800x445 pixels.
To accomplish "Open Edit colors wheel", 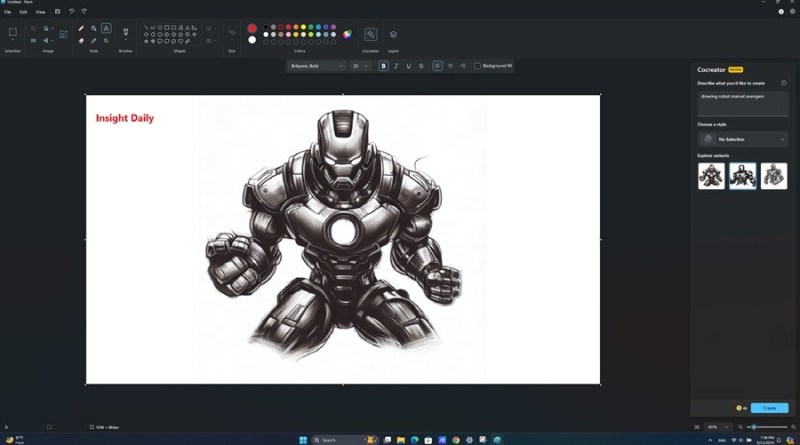I will (347, 34).
